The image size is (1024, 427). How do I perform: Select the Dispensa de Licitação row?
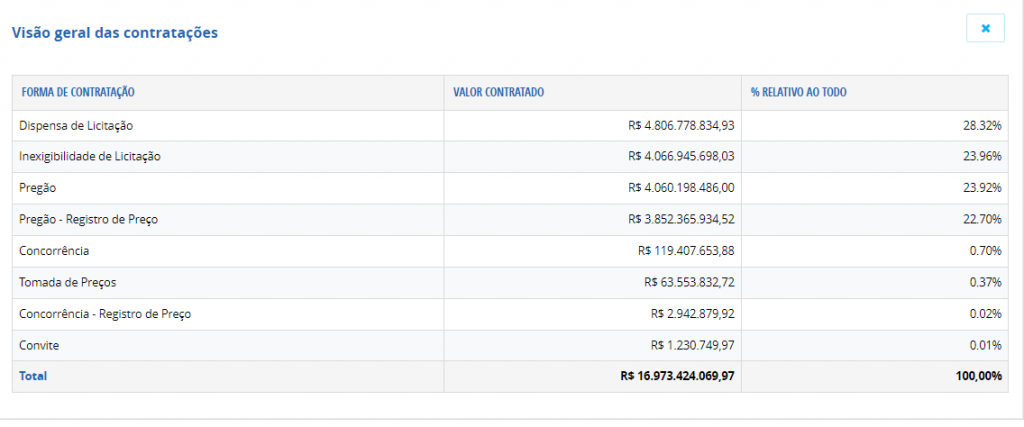(x=76, y=125)
